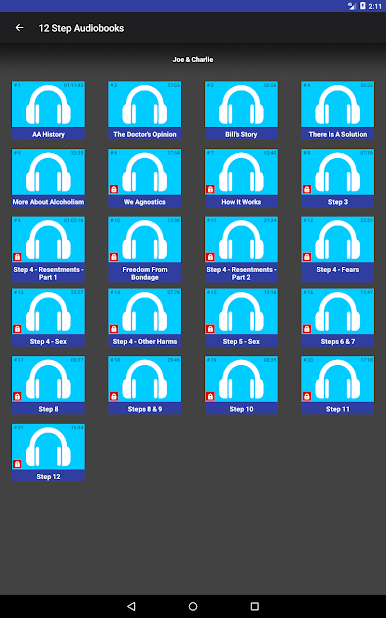Image resolution: width=386 pixels, height=618 pixels.
Task: Open the Step 10 headphones icon
Action: point(241,380)
